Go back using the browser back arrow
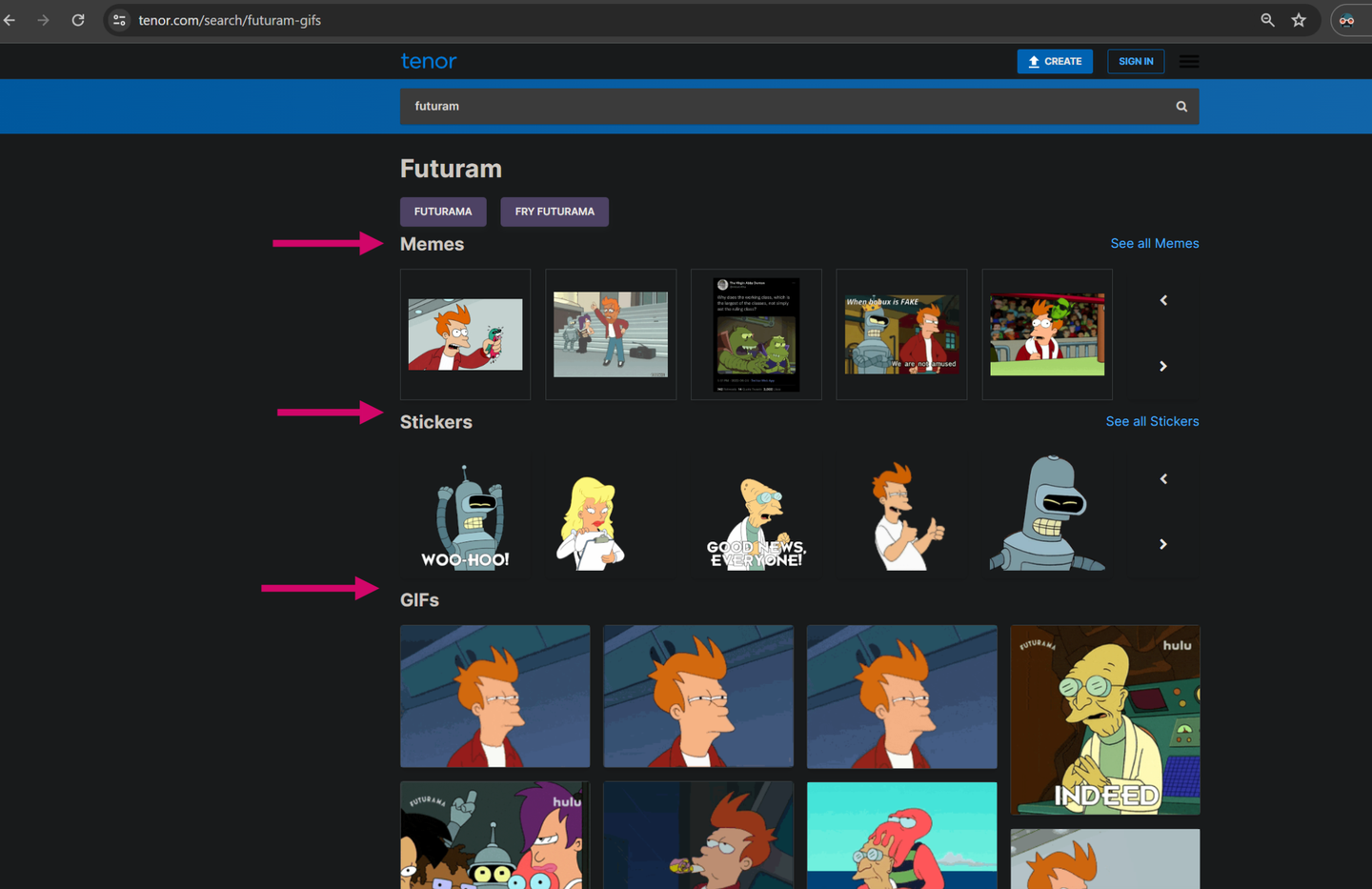1372x889 pixels. click(10, 20)
